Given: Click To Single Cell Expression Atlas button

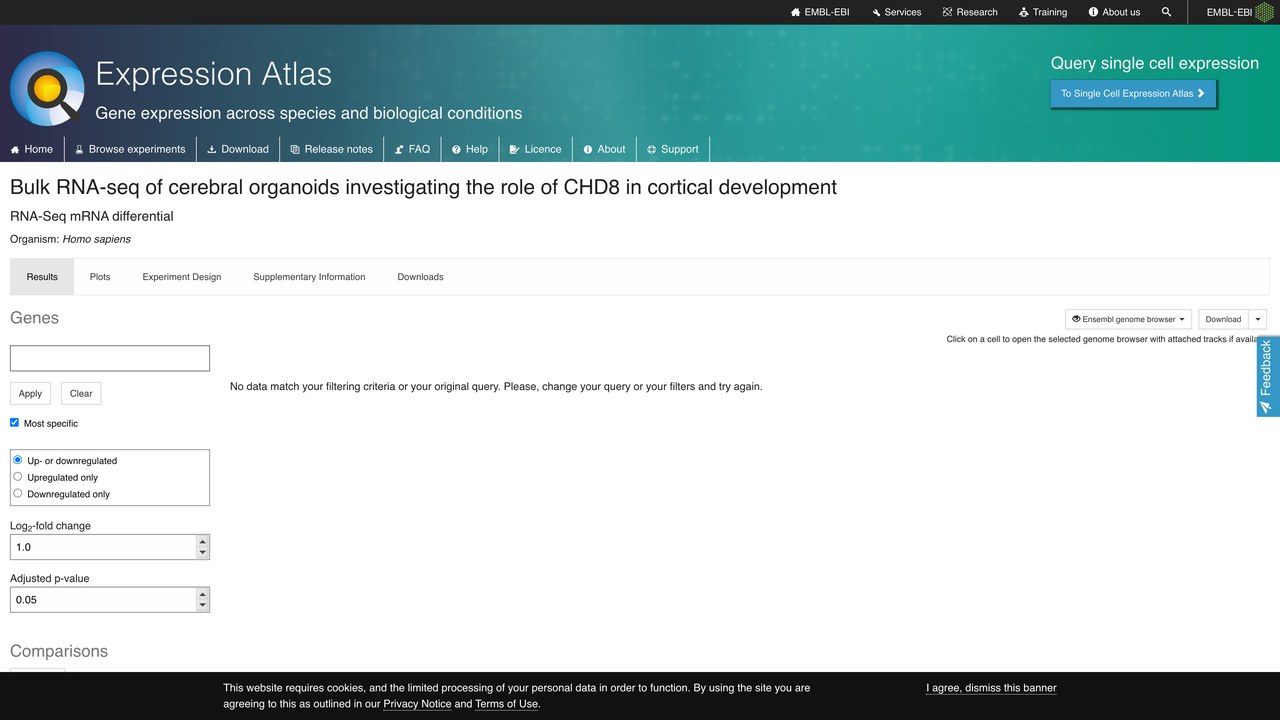Looking at the screenshot, I should 1133,93.
